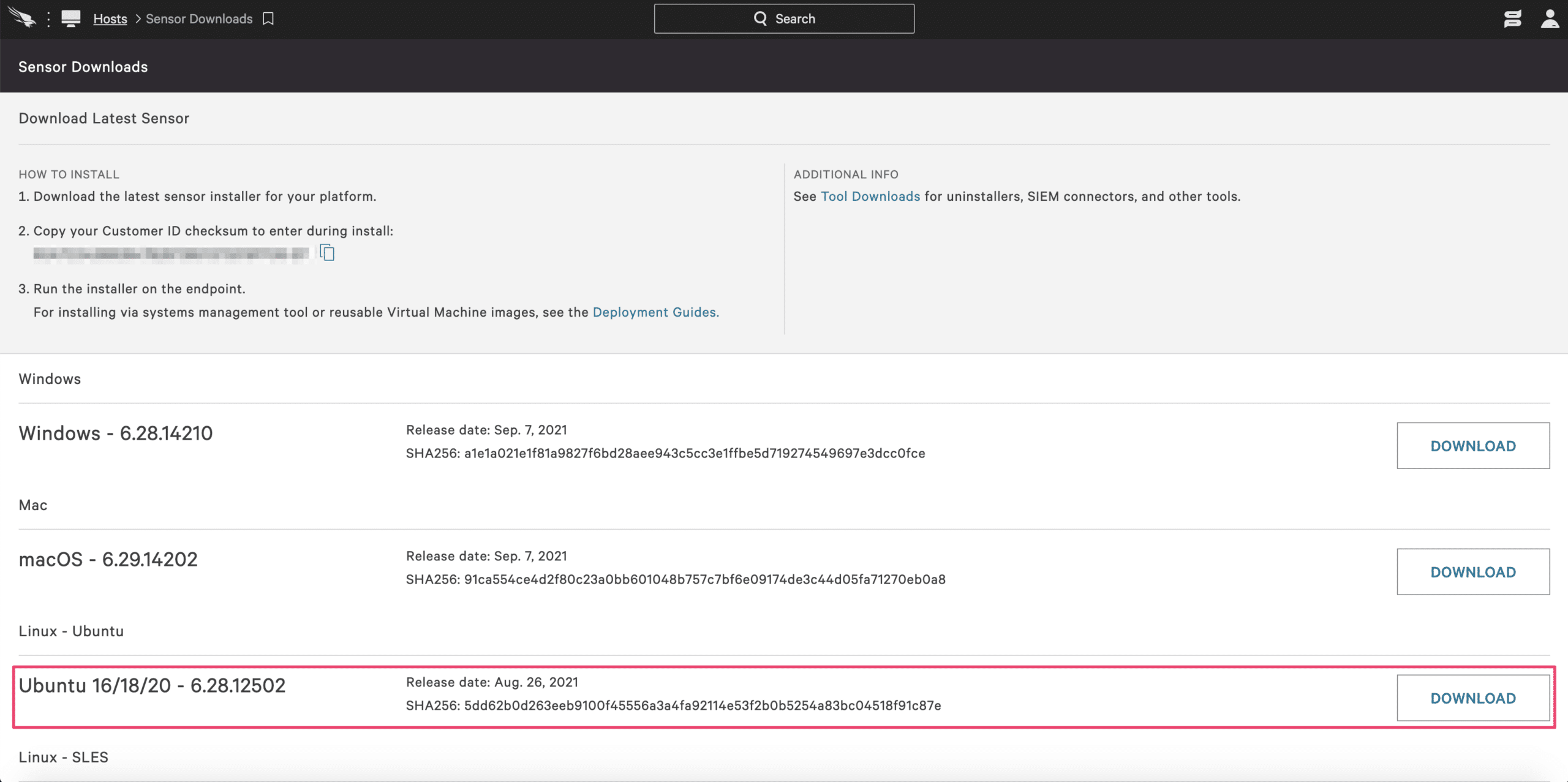Click the Hosts monitor icon
The image size is (1568, 782).
[71, 18]
